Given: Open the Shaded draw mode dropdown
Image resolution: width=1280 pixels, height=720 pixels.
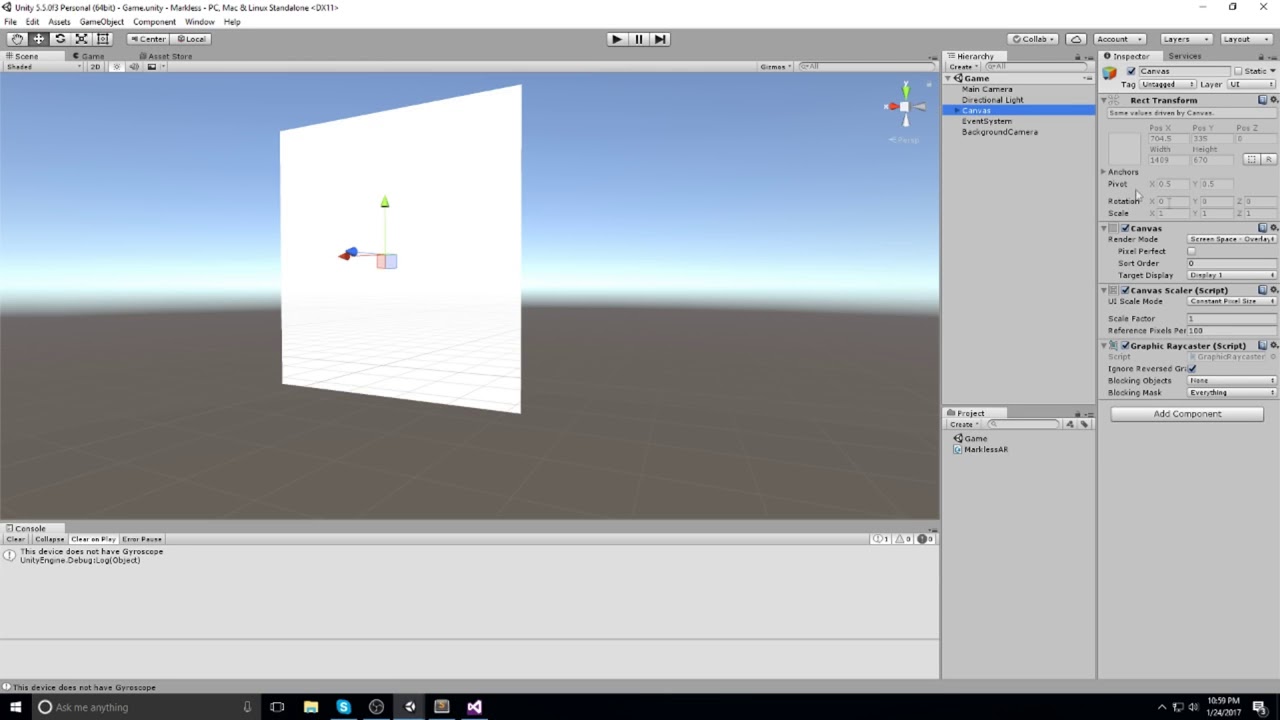Looking at the screenshot, I should coord(43,67).
